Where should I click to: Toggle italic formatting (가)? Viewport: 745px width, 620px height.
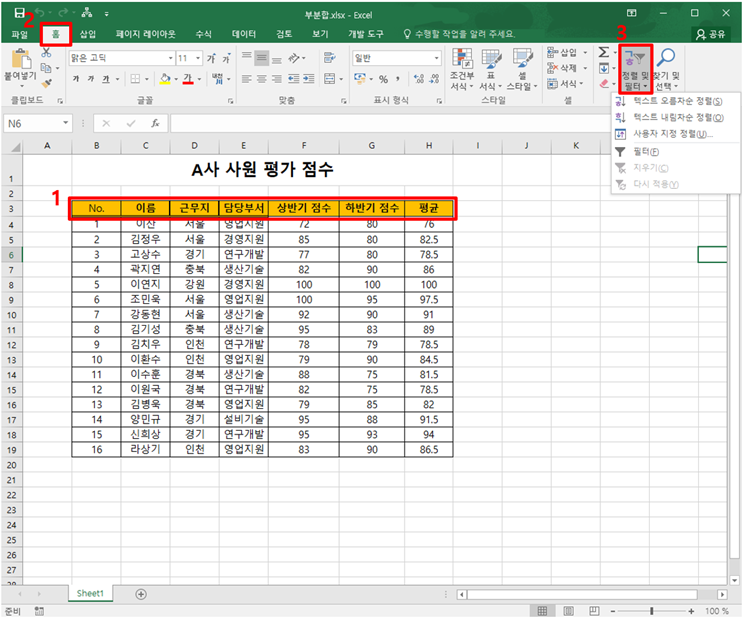point(91,79)
